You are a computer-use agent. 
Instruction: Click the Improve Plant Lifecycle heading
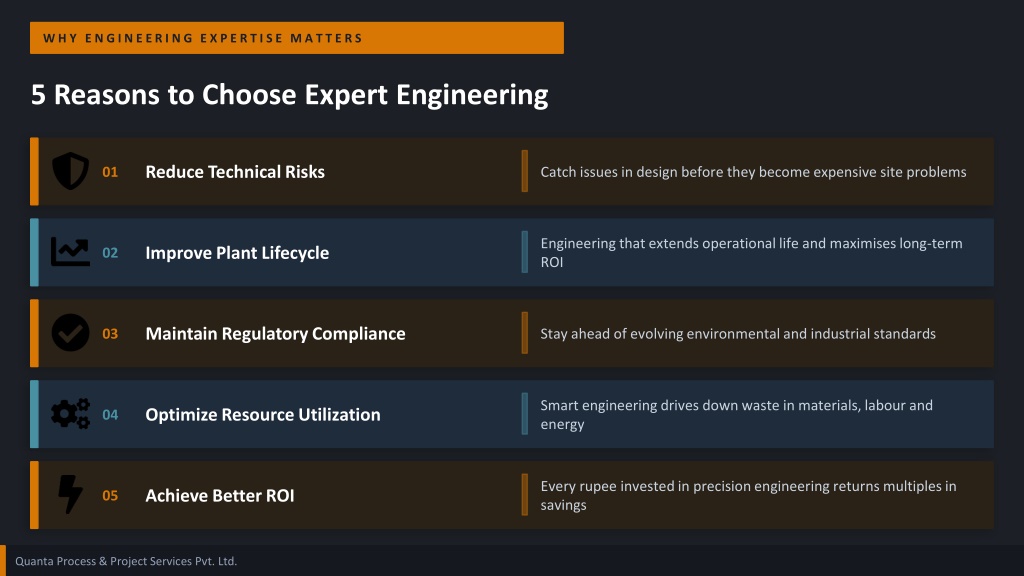[x=237, y=253]
